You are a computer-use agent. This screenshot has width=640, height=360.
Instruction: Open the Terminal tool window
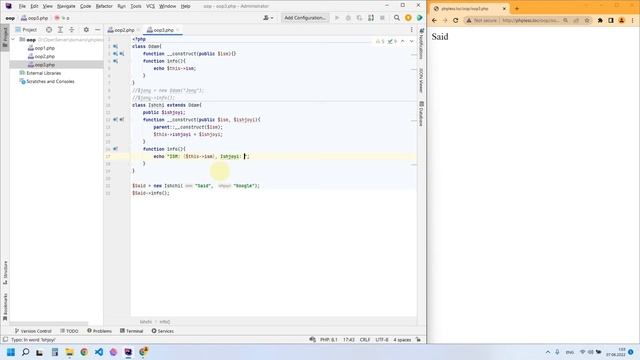tap(131, 331)
